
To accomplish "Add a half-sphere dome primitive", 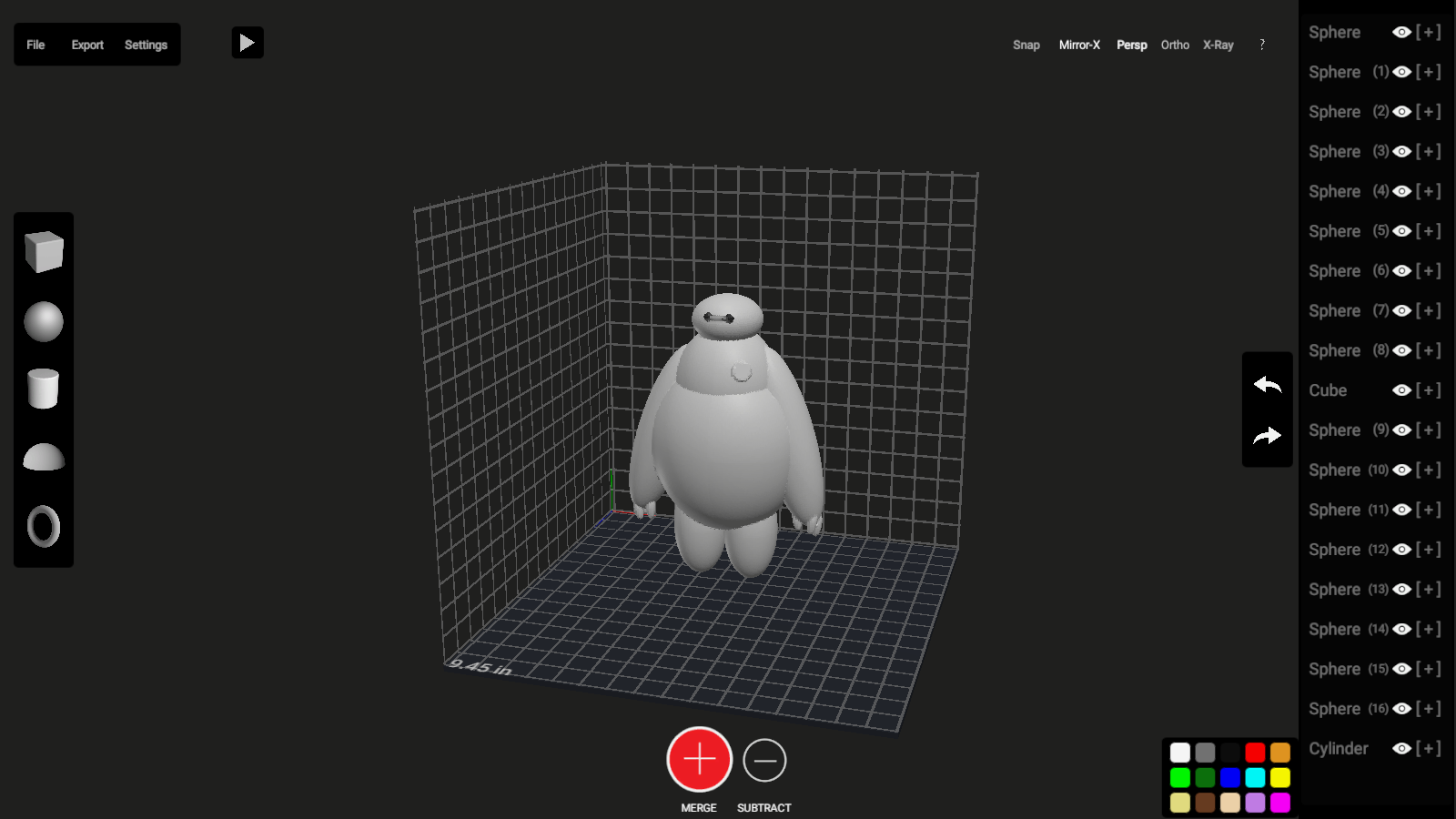I will [44, 457].
